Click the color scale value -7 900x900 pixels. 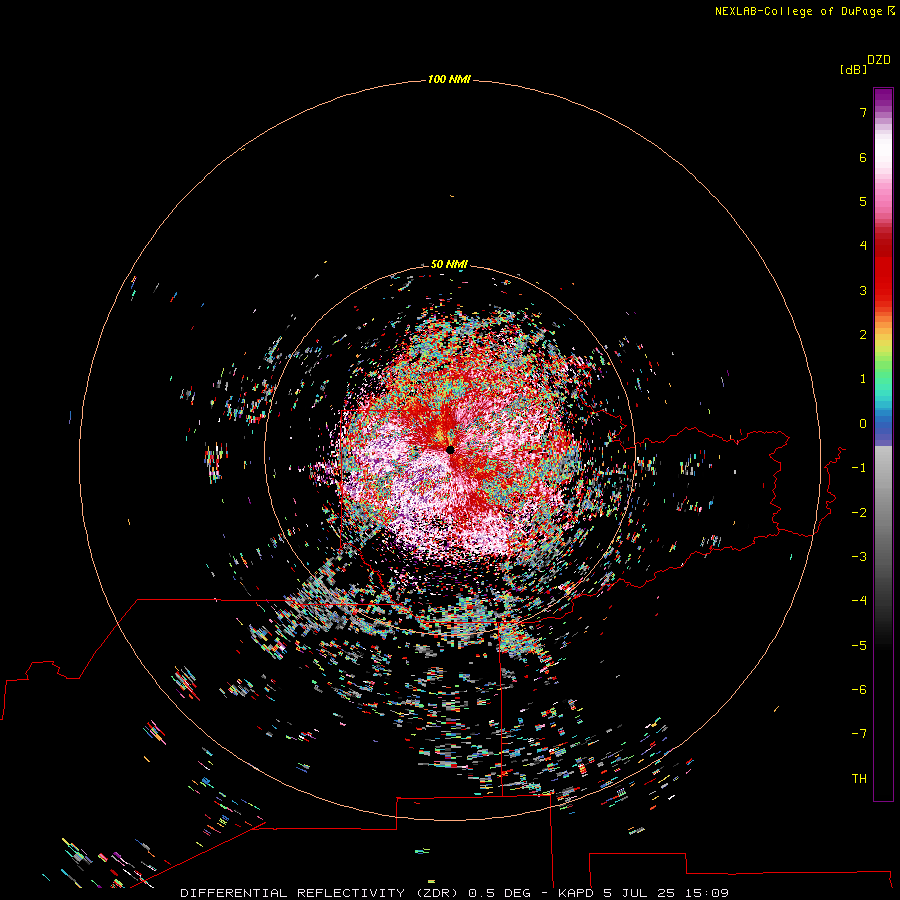click(859, 734)
